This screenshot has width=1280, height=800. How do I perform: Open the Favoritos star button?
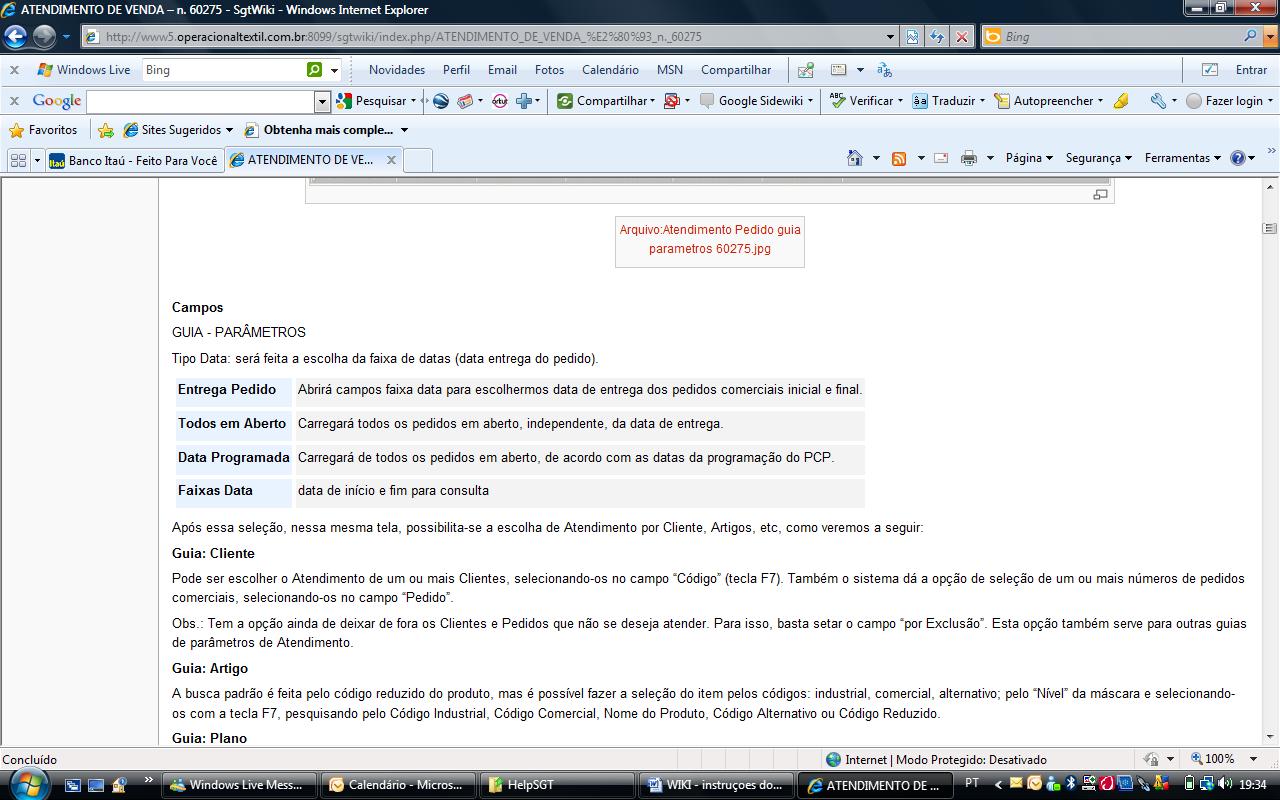pyautogui.click(x=44, y=130)
